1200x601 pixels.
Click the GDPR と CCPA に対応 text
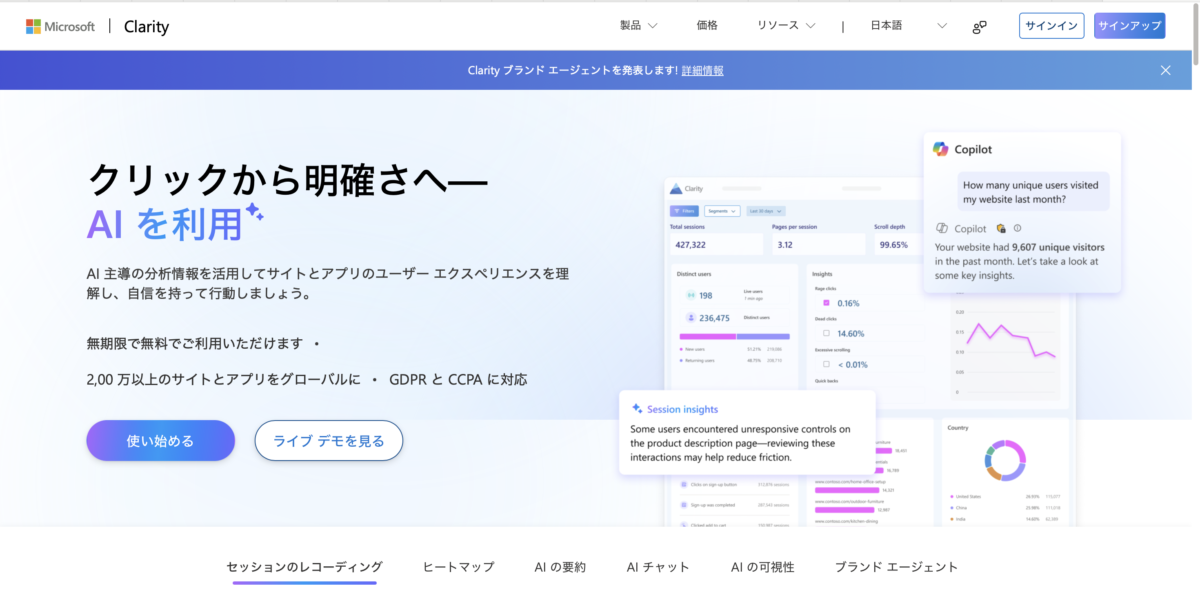click(458, 380)
